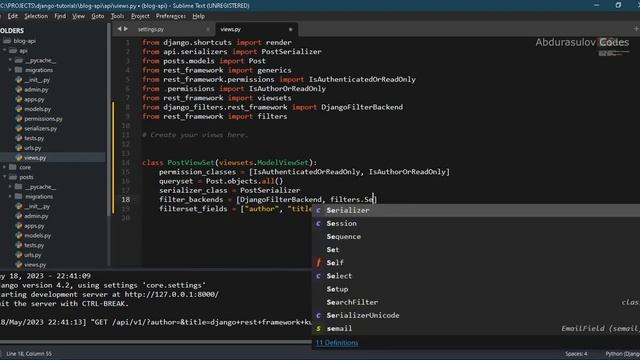Image resolution: width=640 pixels, height=360 pixels.
Task: Add a new tab with plus icon
Action: (x=636, y=29)
